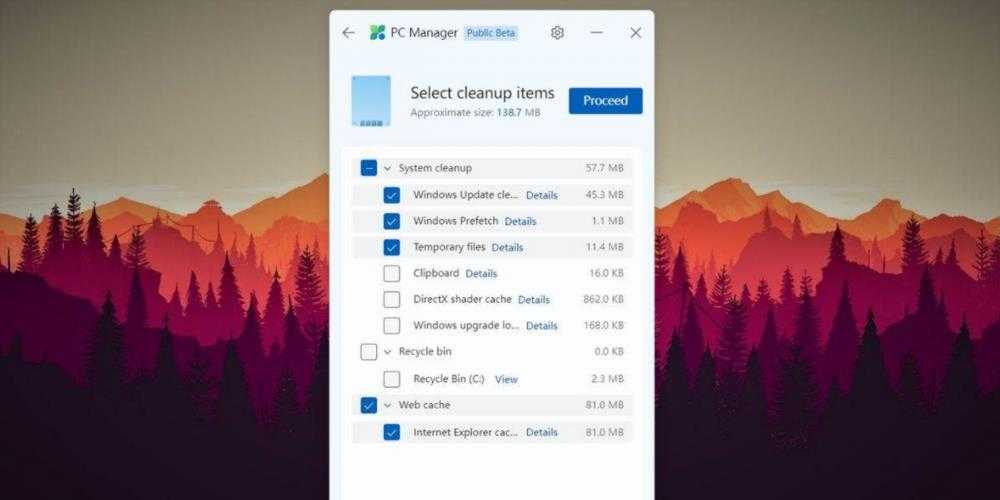
Task: Click the 11.4 MB size value
Action: (605, 247)
